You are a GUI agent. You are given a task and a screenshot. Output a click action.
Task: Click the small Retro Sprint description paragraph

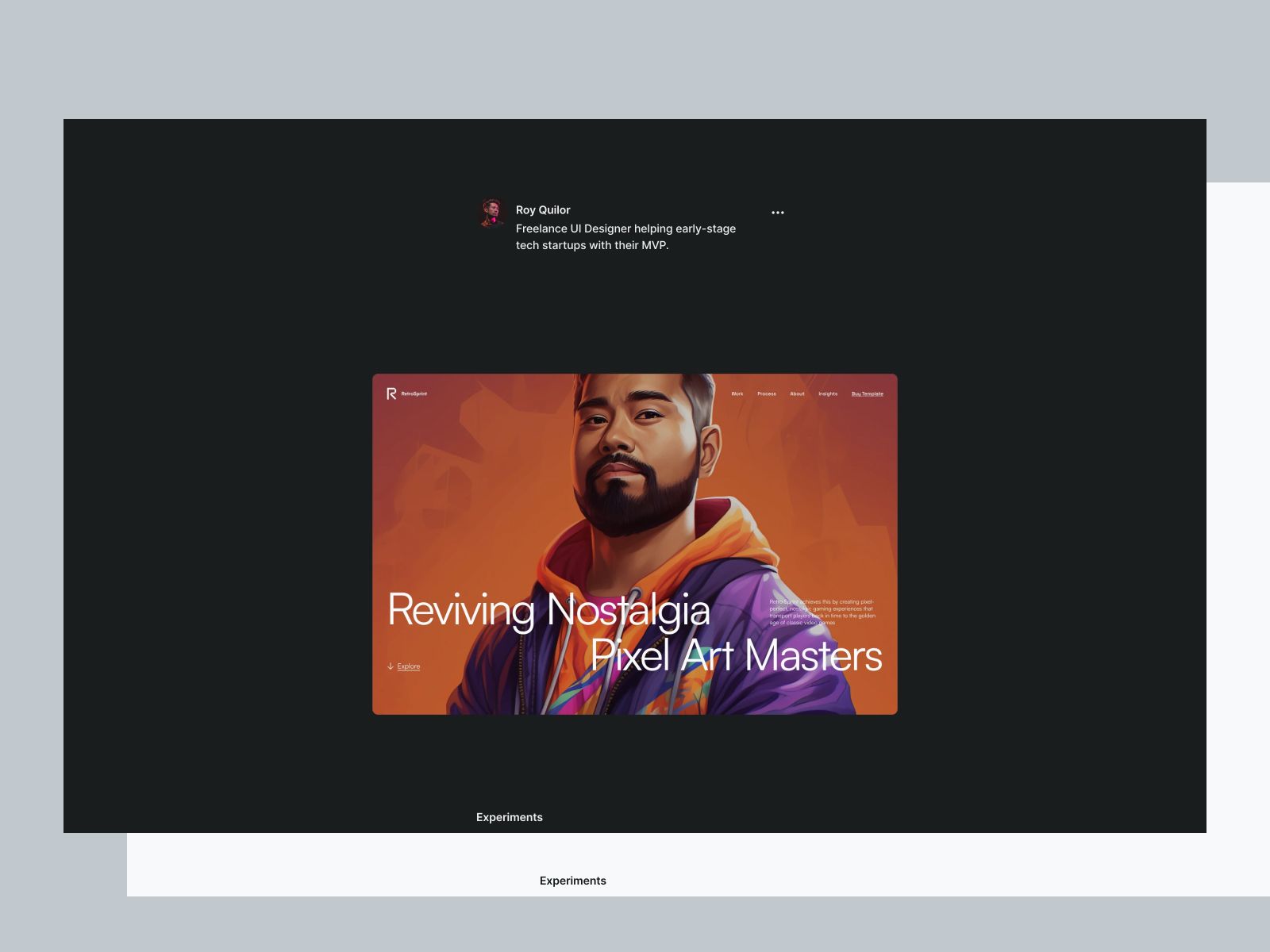[x=822, y=612]
